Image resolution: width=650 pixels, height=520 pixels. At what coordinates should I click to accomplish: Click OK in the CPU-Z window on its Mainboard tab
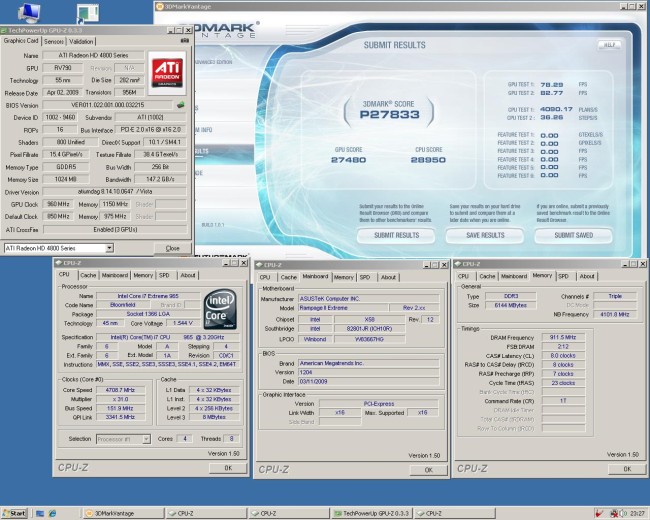(x=429, y=470)
